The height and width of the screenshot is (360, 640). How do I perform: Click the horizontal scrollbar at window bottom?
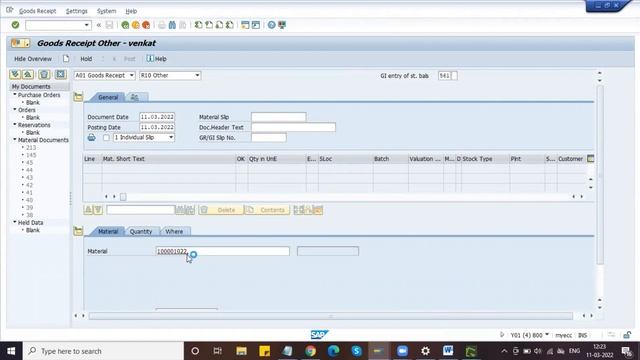click(x=331, y=316)
